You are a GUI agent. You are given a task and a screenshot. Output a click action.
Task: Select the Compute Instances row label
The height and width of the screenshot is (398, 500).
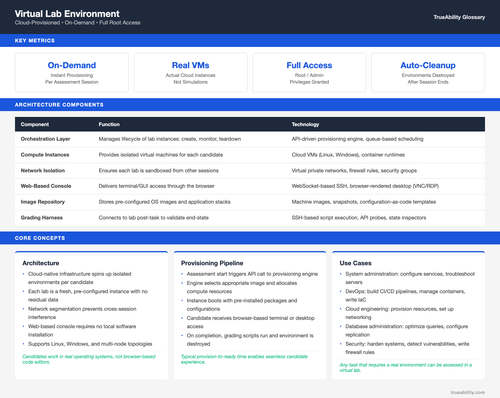(x=45, y=155)
